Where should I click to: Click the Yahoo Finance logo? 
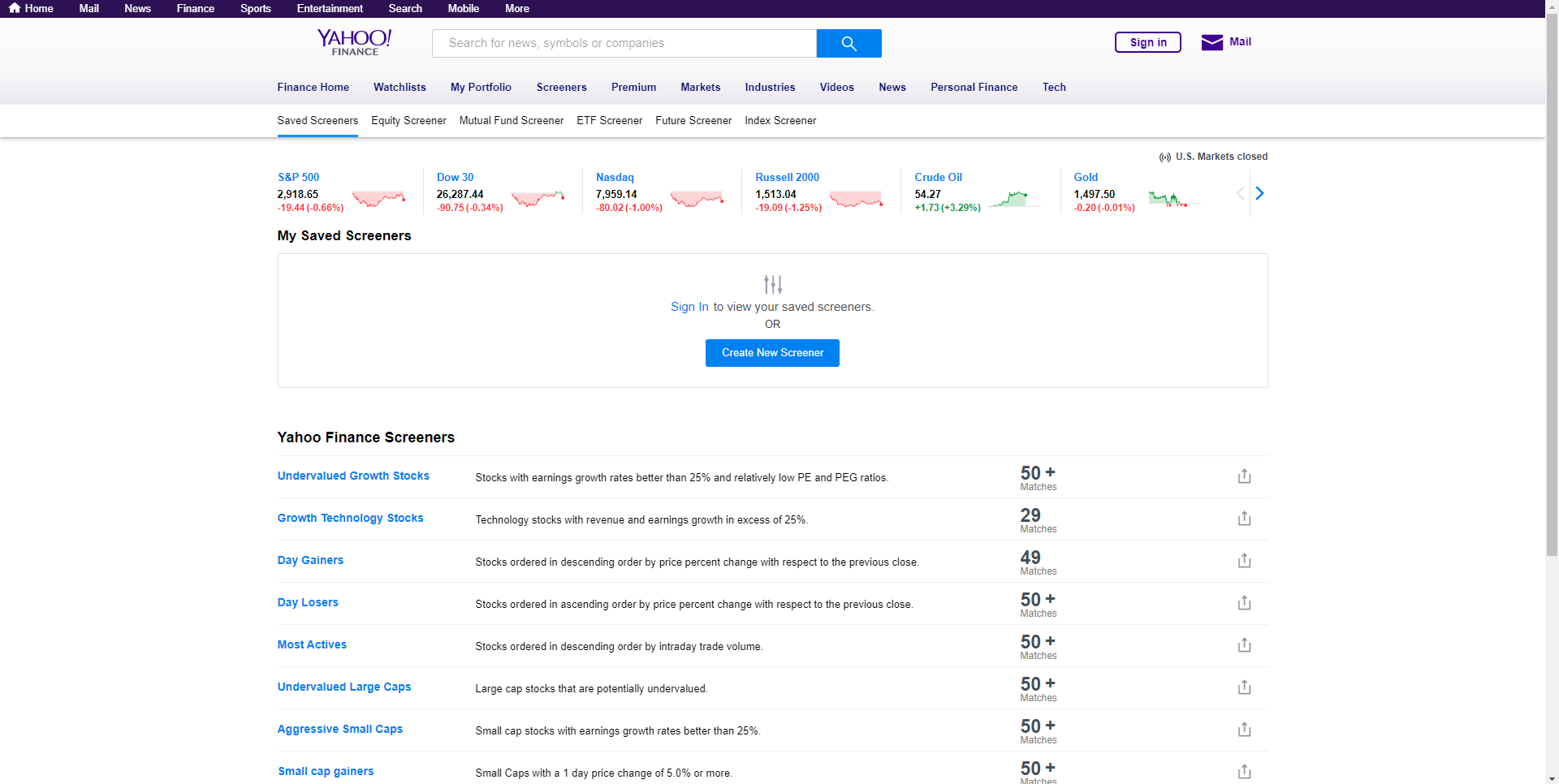coord(354,42)
